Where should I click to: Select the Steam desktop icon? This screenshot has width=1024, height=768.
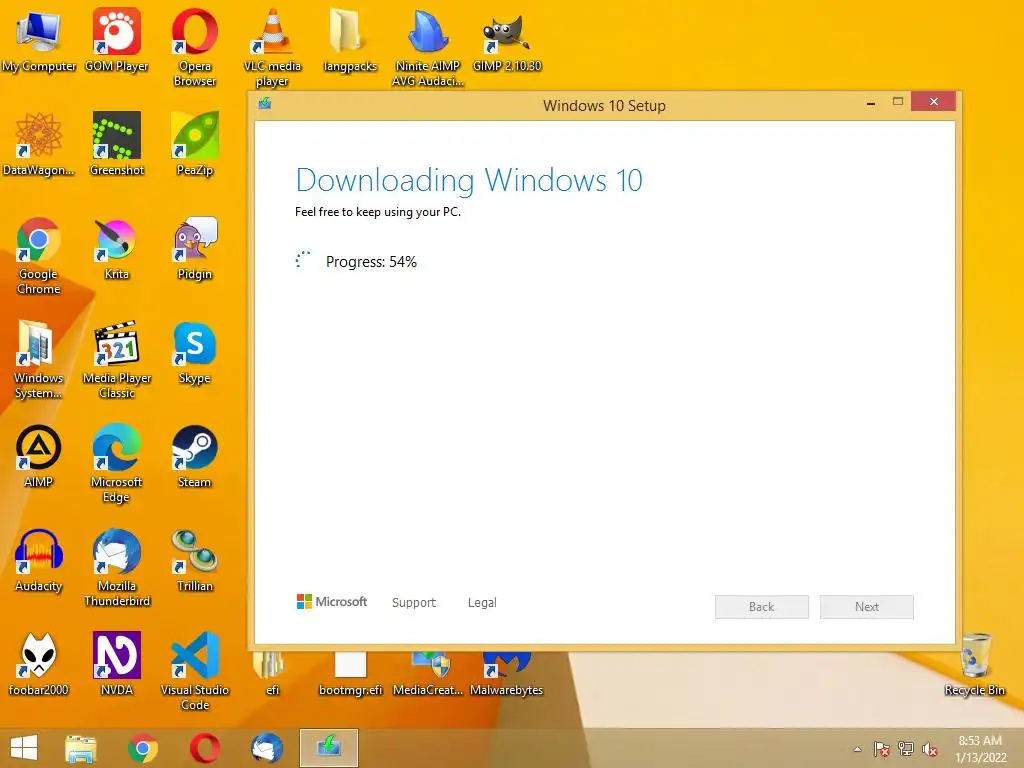[195, 456]
